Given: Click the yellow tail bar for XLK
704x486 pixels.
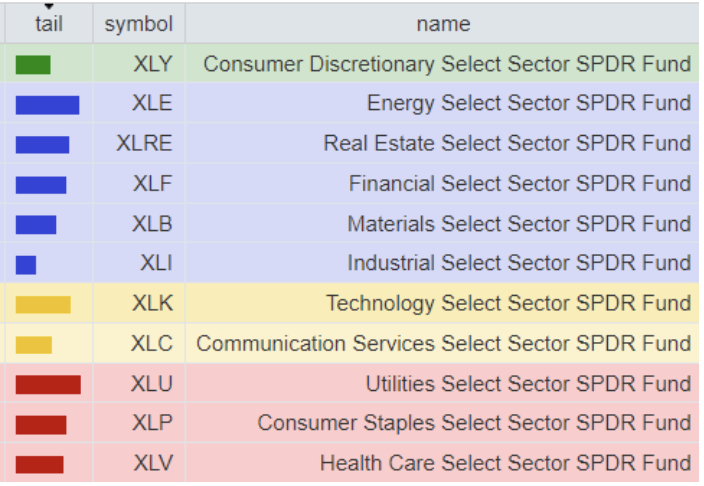Looking at the screenshot, I should [43, 305].
